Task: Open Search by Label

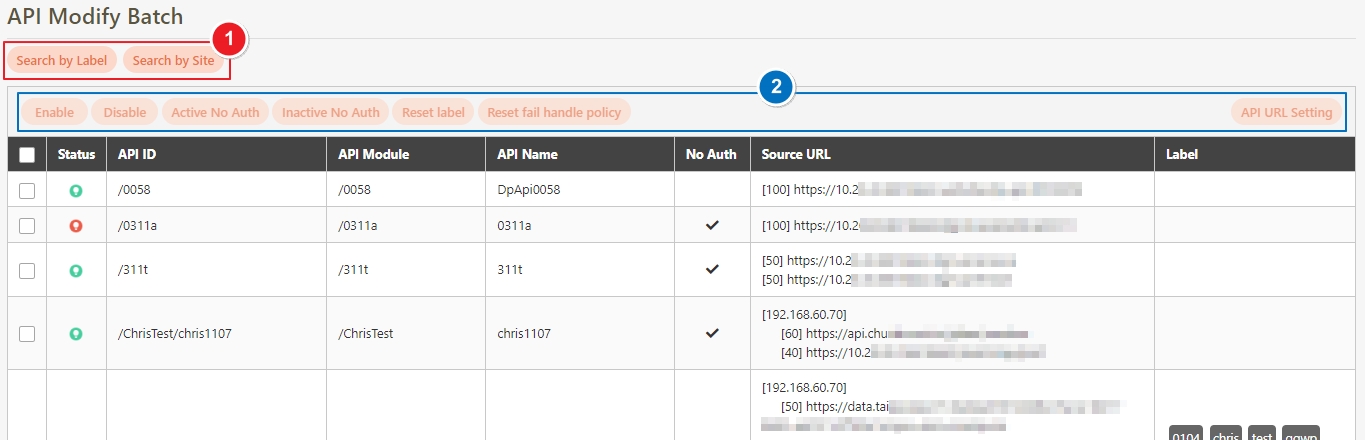Action: 62,61
